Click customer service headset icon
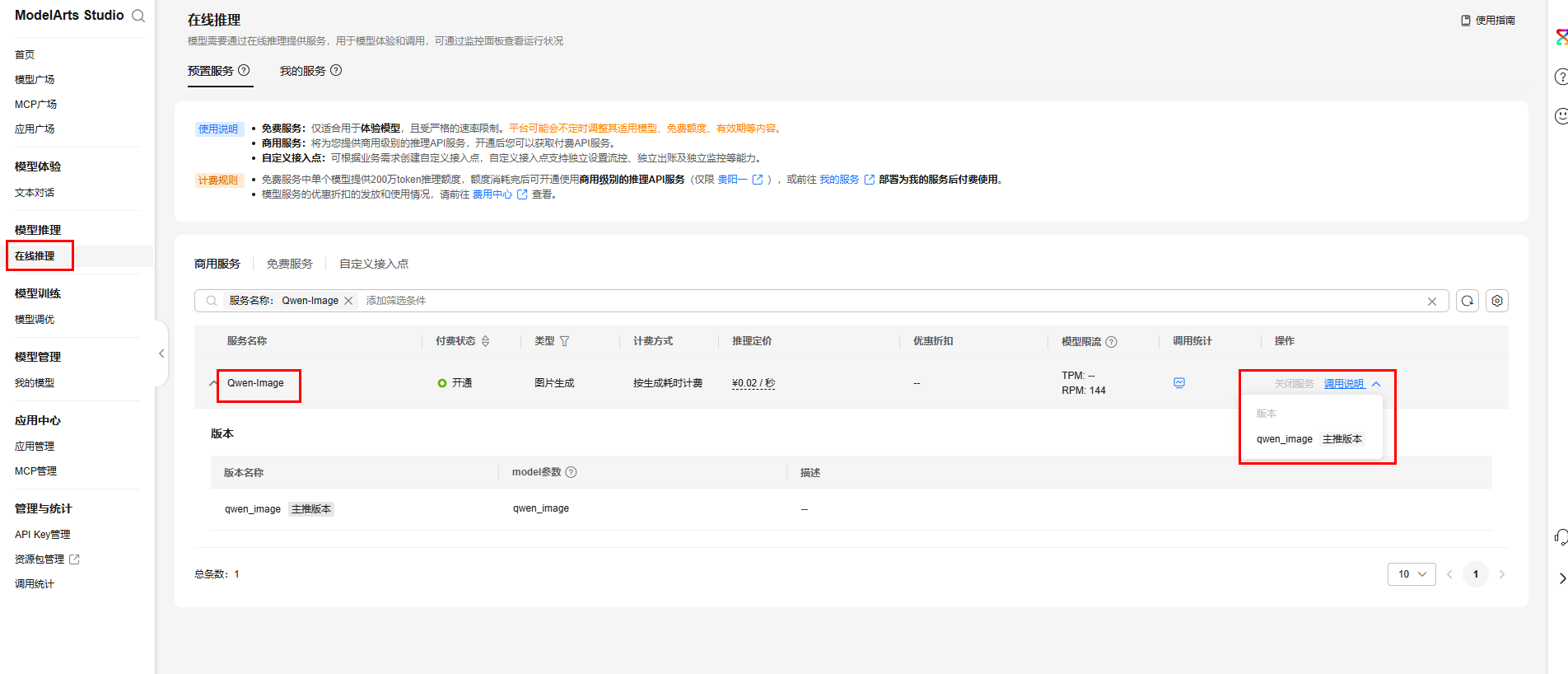This screenshot has height=674, width=1568. pyautogui.click(x=1561, y=537)
